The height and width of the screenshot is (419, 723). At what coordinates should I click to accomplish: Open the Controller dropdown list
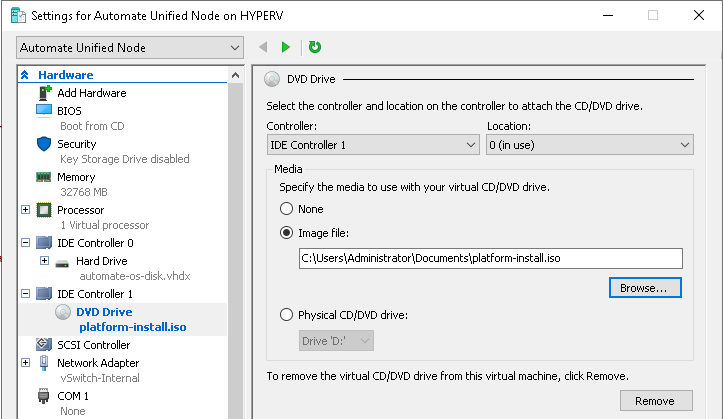point(373,145)
